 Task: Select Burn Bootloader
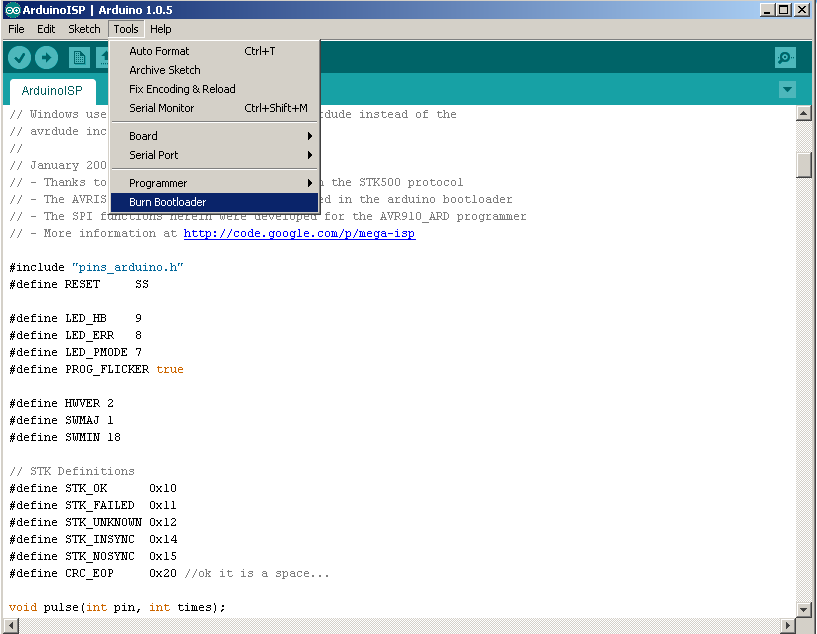click(214, 202)
